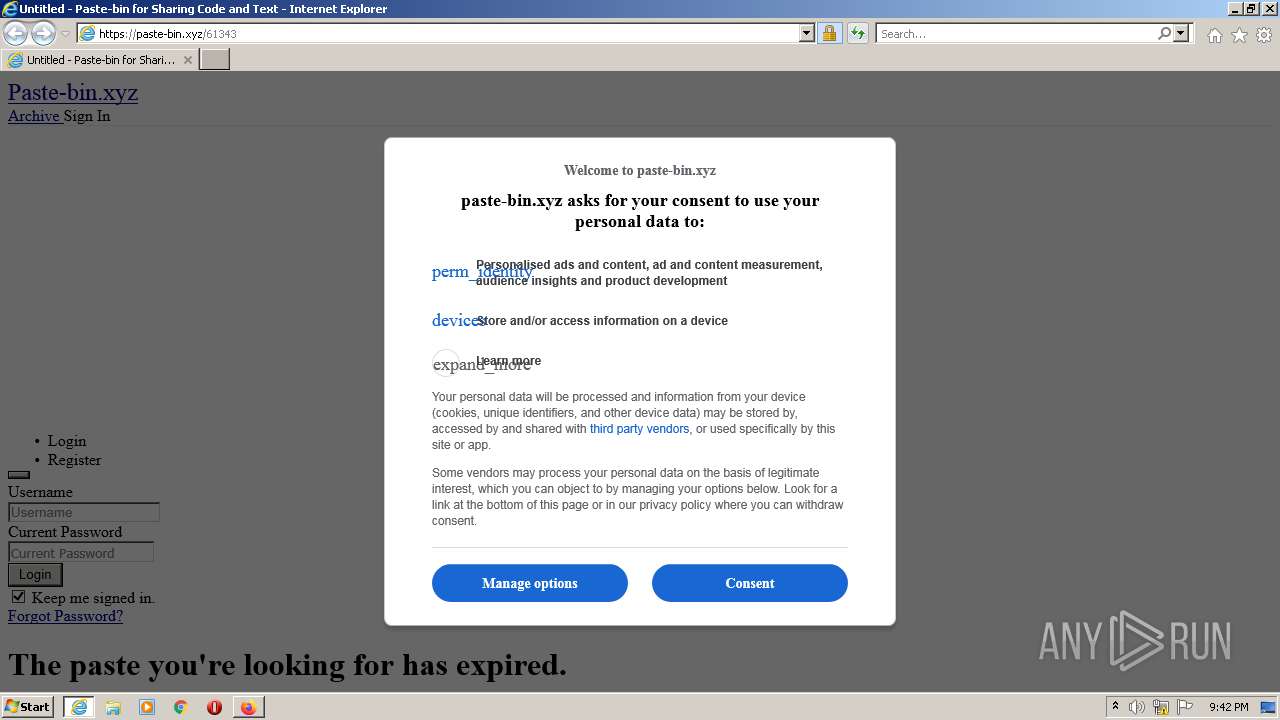Click the Windows Start button
Viewport: 1280px width, 720px height.
click(x=28, y=707)
